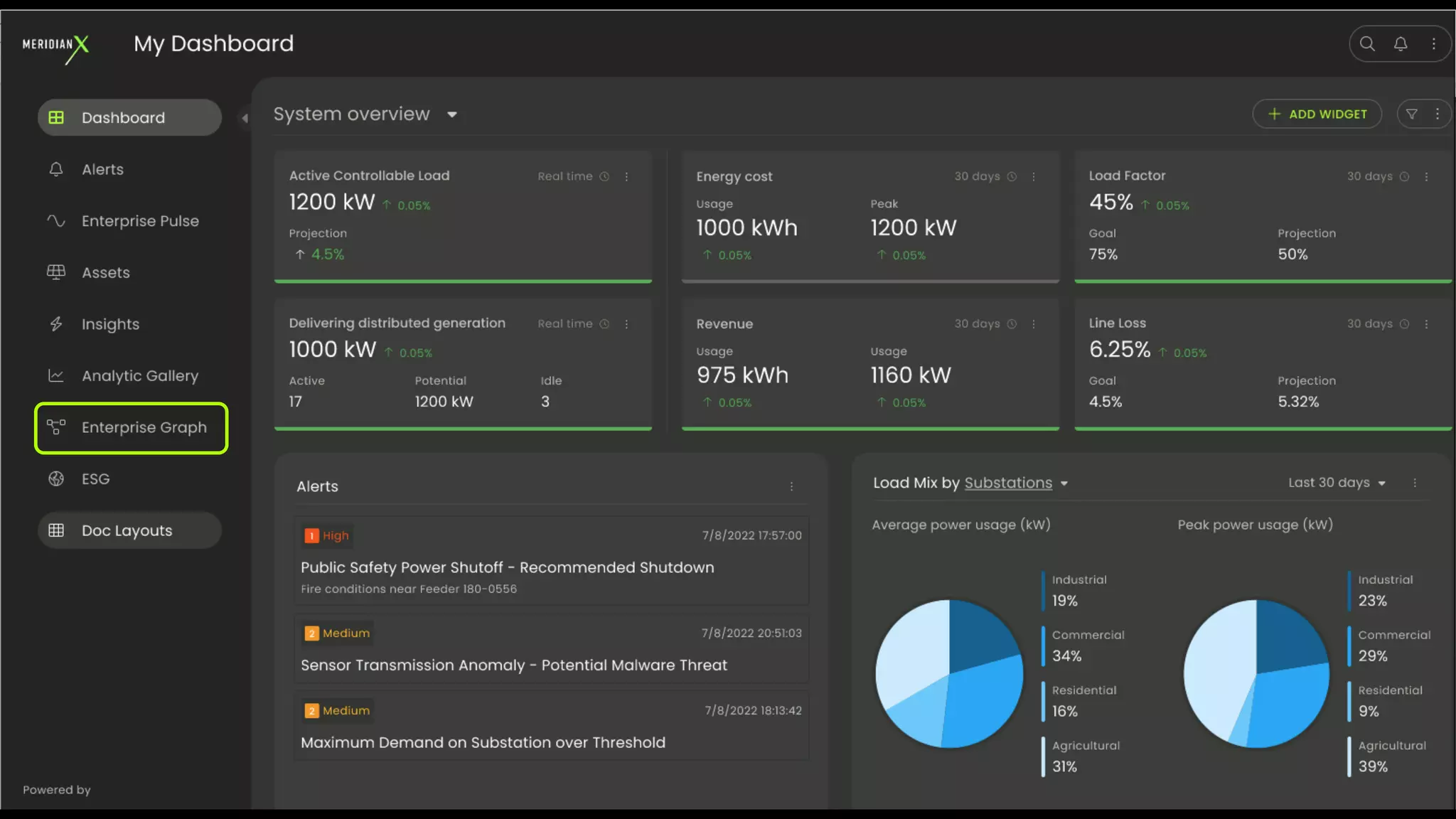Open Line Loss widget kebab menu
The image size is (1456, 819).
[x=1426, y=324]
